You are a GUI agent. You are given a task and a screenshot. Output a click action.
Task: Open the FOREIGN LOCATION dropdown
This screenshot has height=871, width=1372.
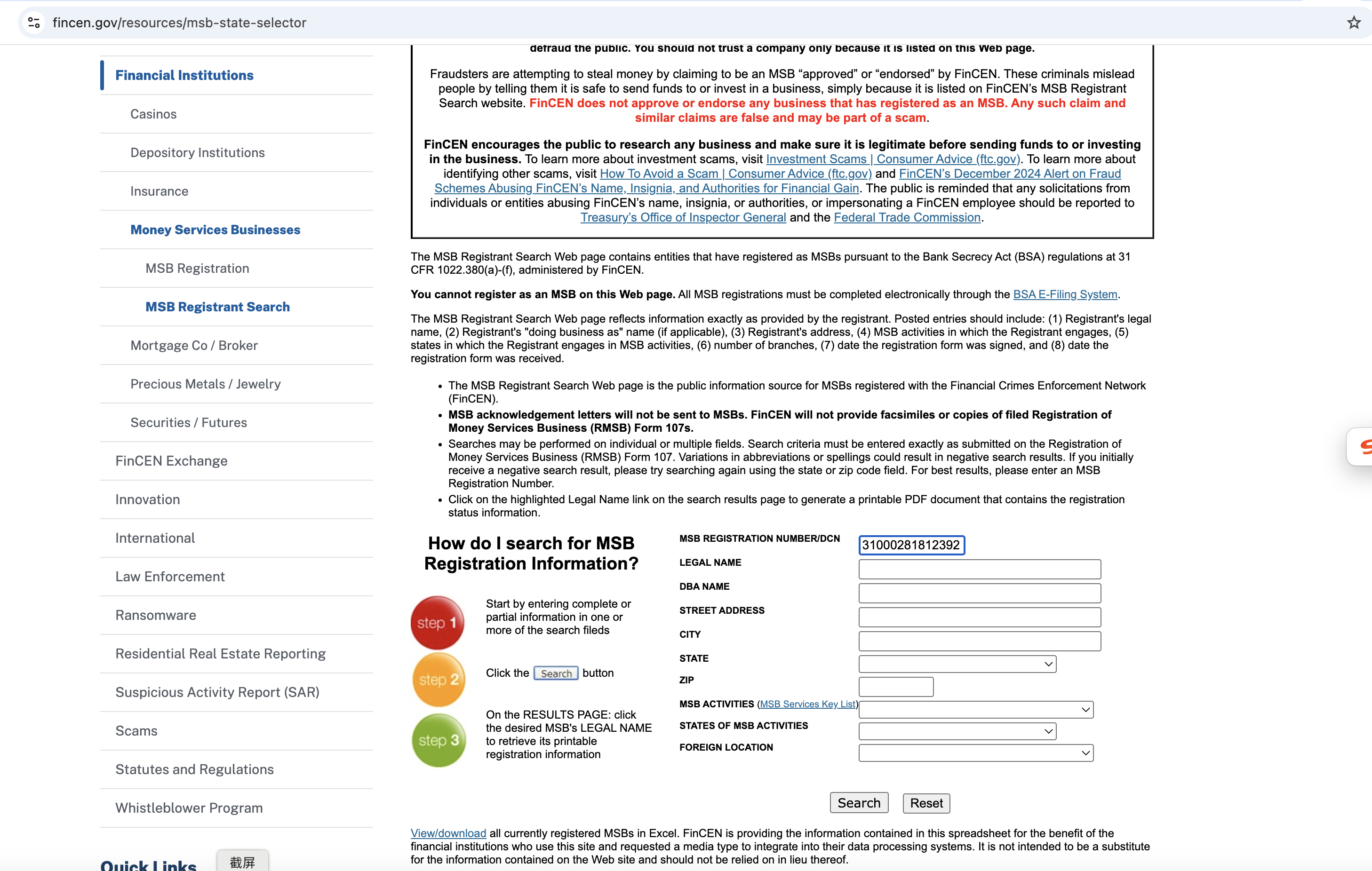tap(976, 753)
